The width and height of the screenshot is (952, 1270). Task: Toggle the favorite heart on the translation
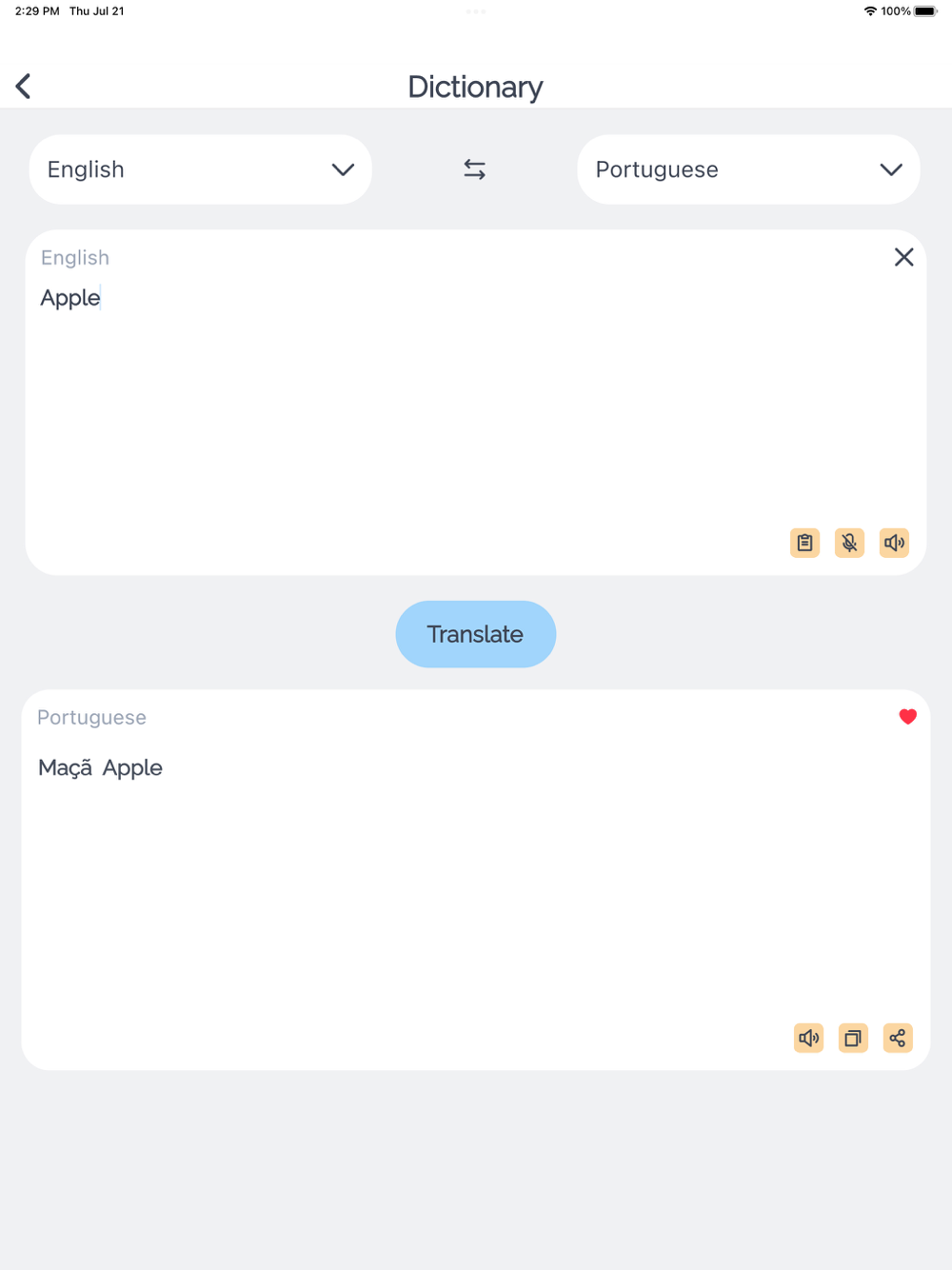click(907, 717)
